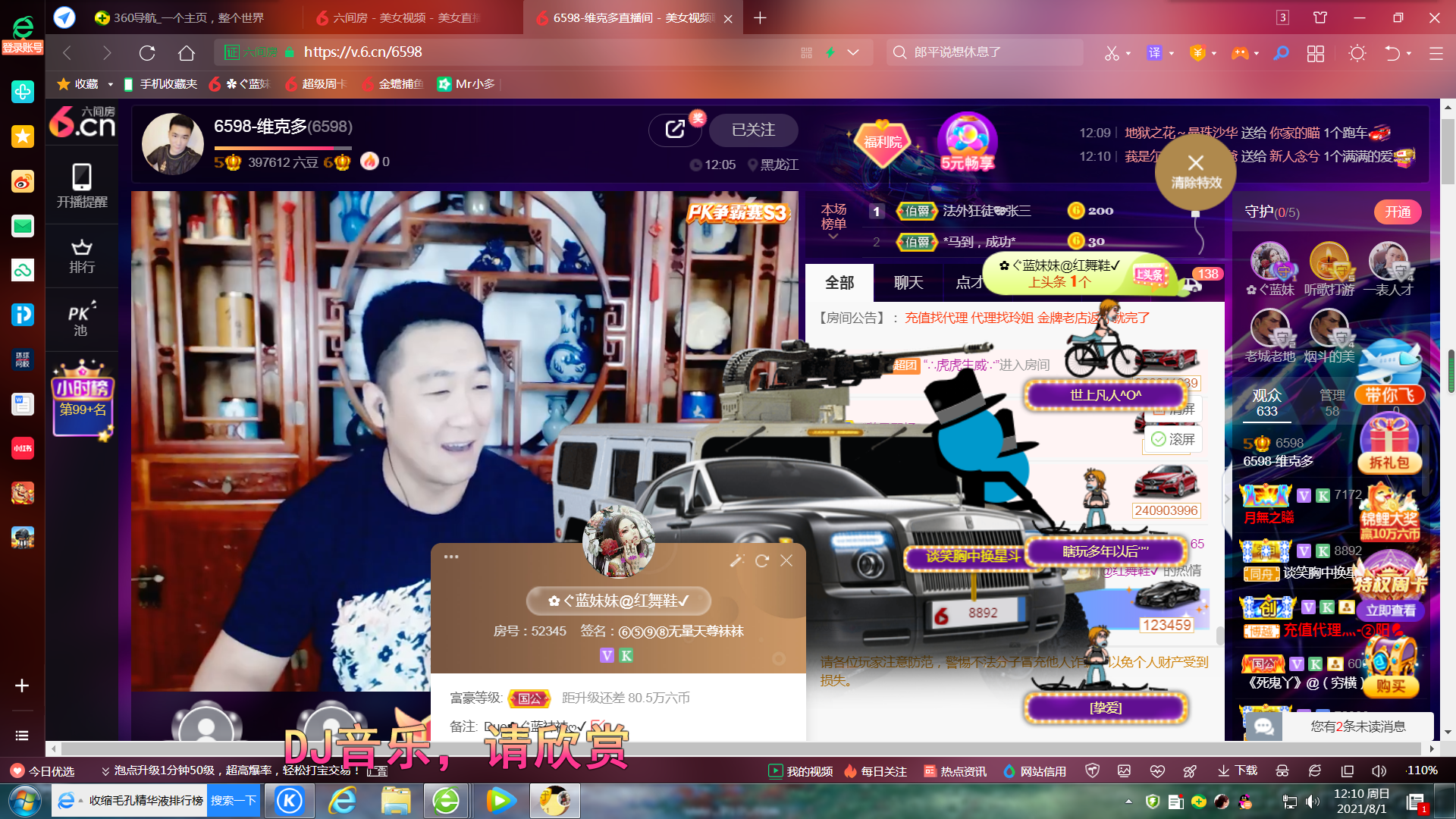Click the 开通 guardian button
Viewport: 1456px width, 819px height.
point(1398,212)
